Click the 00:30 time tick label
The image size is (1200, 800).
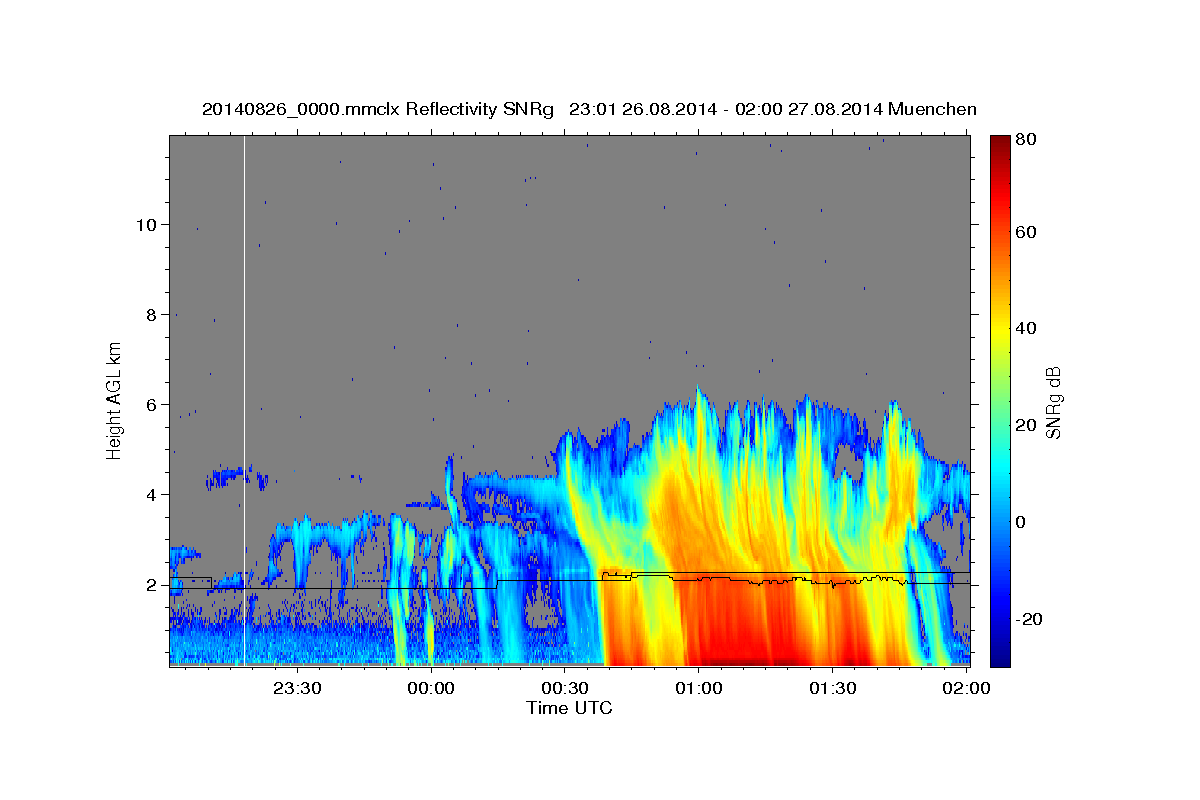[x=565, y=688]
